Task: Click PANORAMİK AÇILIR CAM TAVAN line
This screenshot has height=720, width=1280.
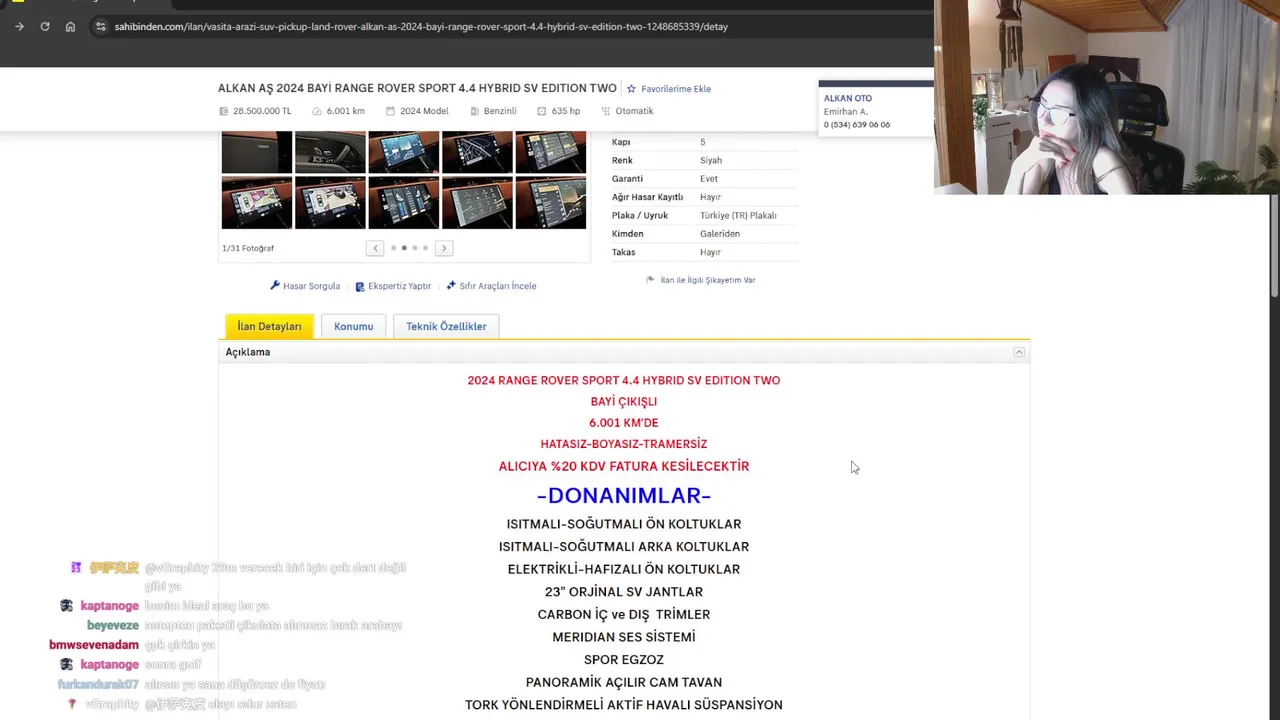Action: tap(624, 682)
